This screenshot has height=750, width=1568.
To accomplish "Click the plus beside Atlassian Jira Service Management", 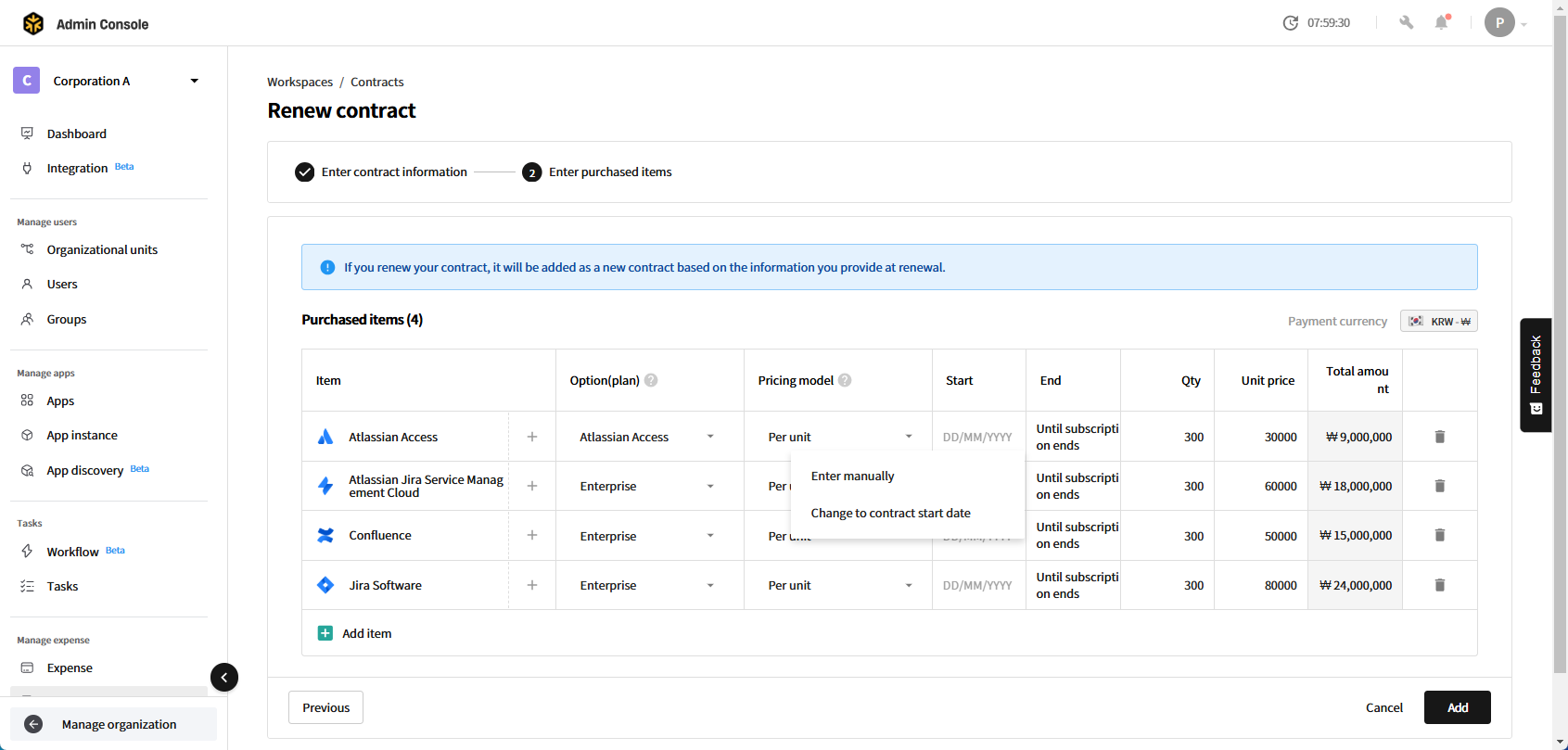I will pyautogui.click(x=532, y=486).
